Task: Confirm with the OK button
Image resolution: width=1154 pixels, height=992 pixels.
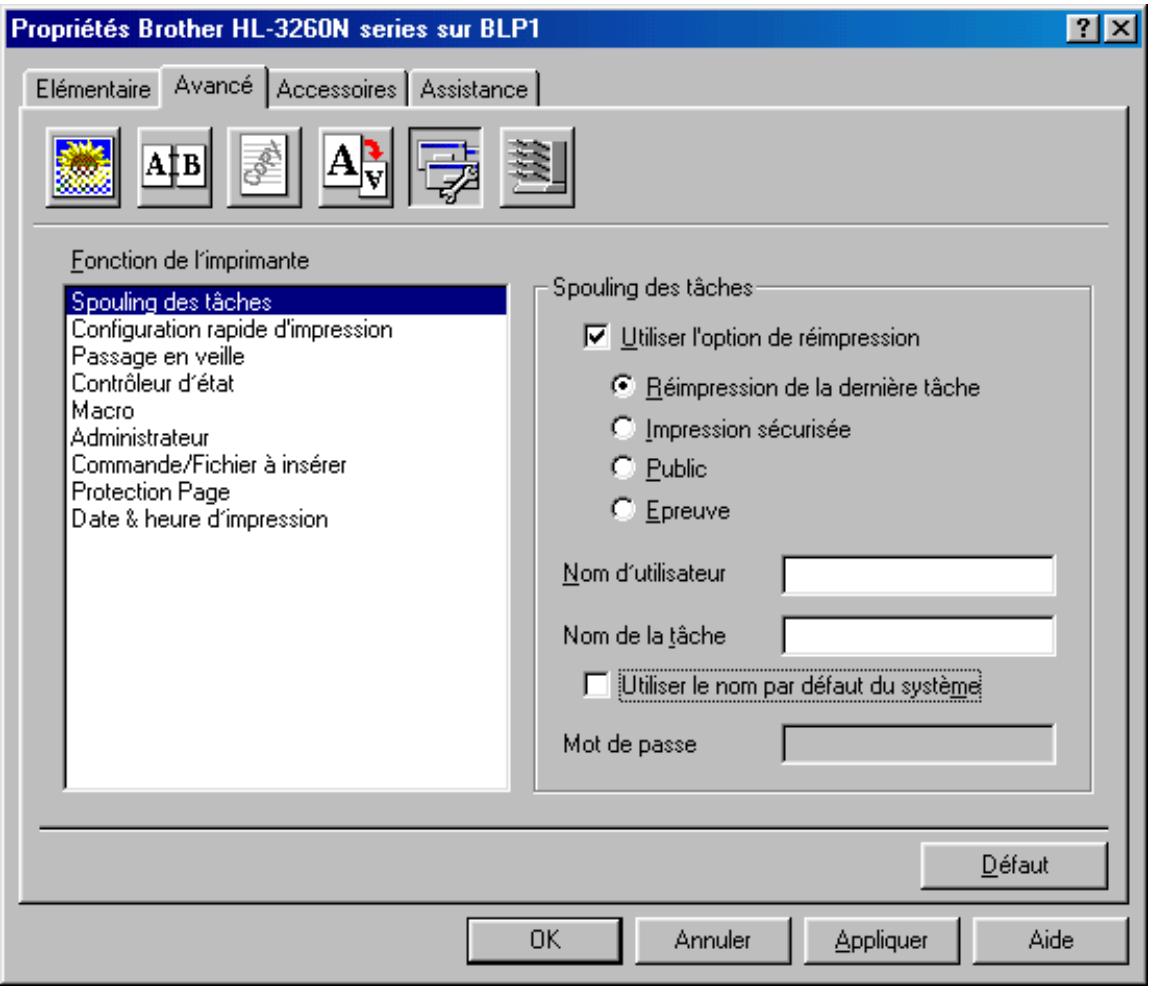Action: (545, 940)
